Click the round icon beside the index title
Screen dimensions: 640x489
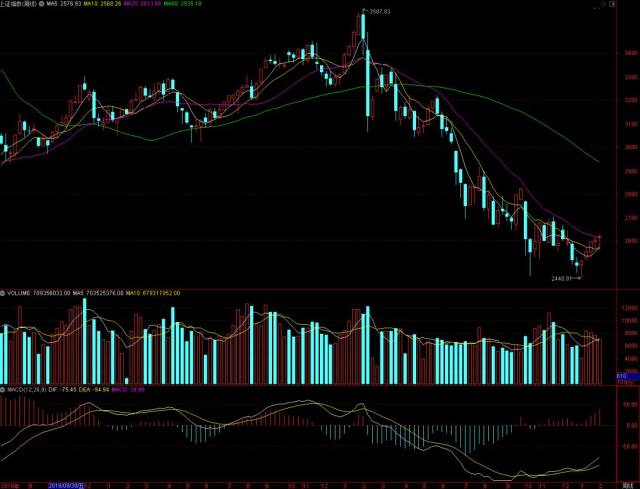coord(41,4)
